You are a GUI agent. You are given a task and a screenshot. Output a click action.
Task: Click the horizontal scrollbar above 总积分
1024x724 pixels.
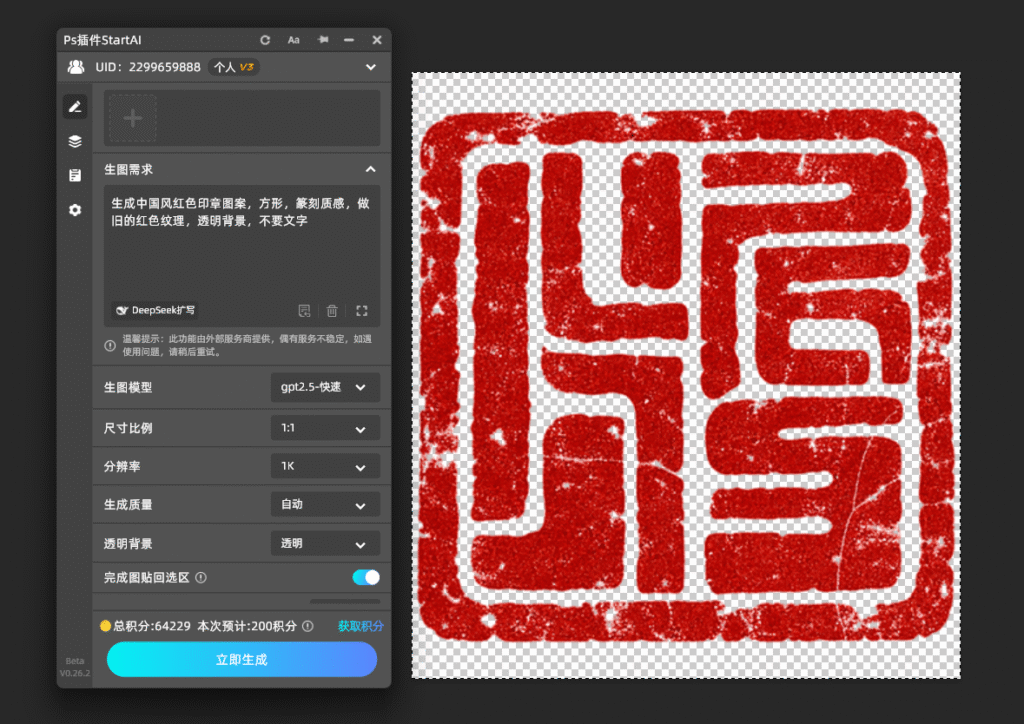pyautogui.click(x=345, y=601)
